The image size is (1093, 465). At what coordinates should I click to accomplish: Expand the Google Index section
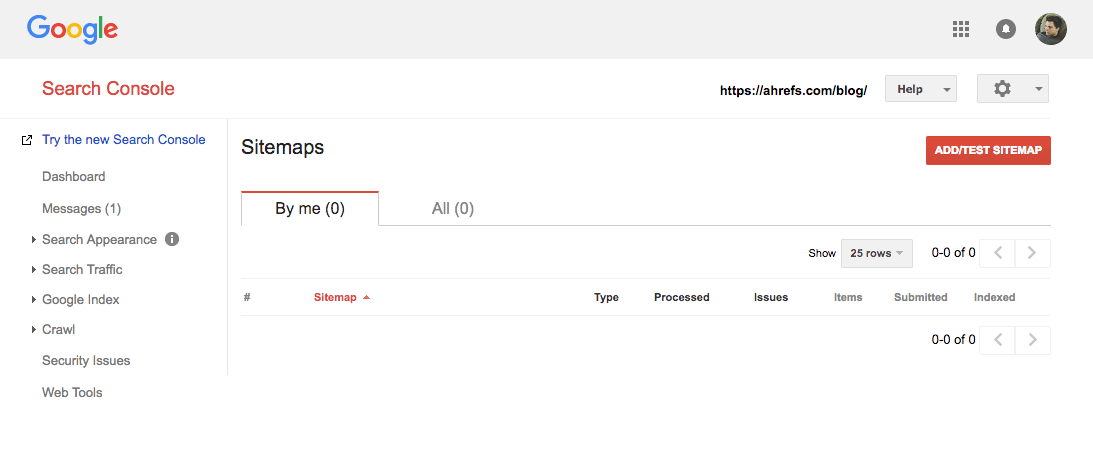80,300
